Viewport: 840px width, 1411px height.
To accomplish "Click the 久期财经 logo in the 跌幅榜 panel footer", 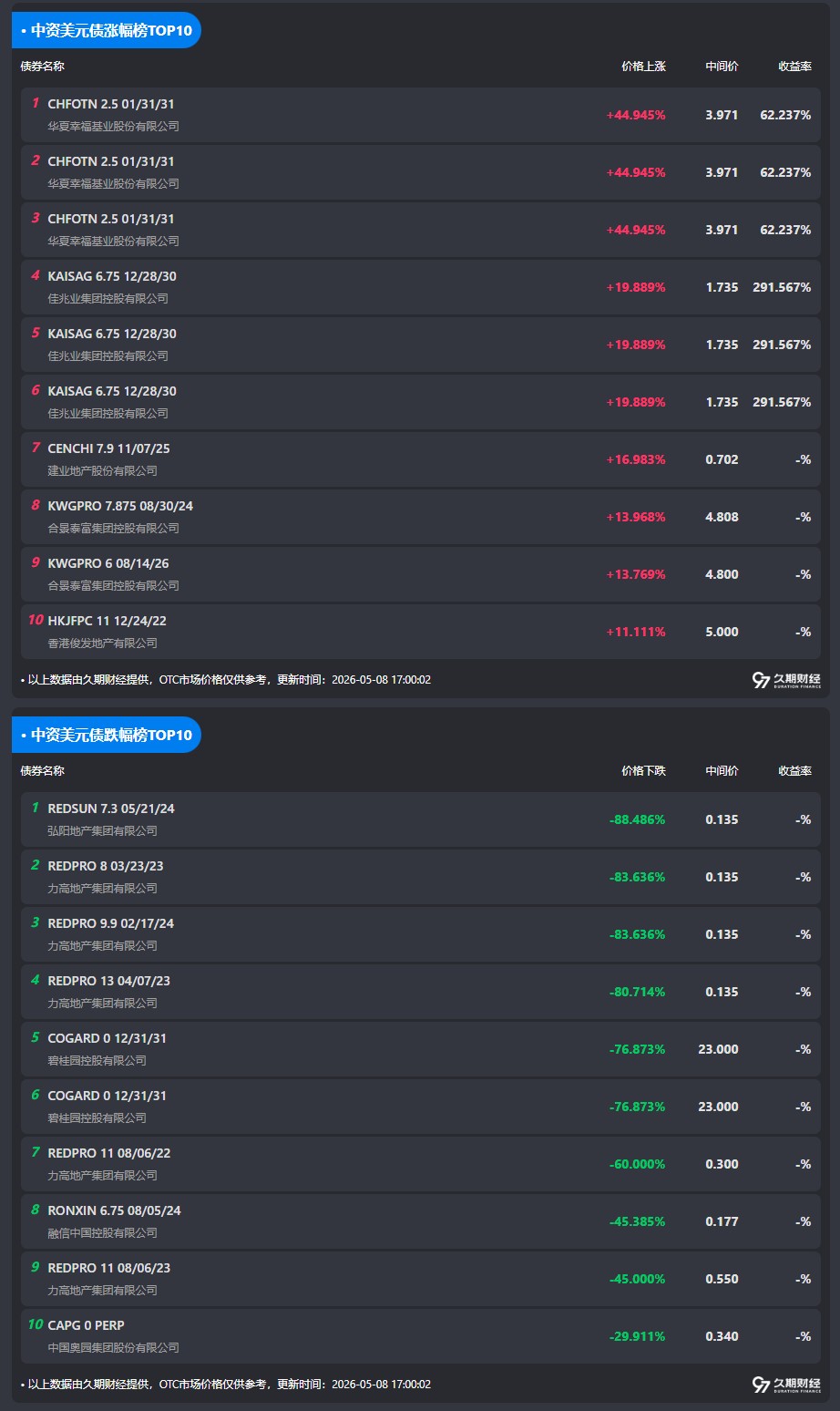I will [786, 1385].
